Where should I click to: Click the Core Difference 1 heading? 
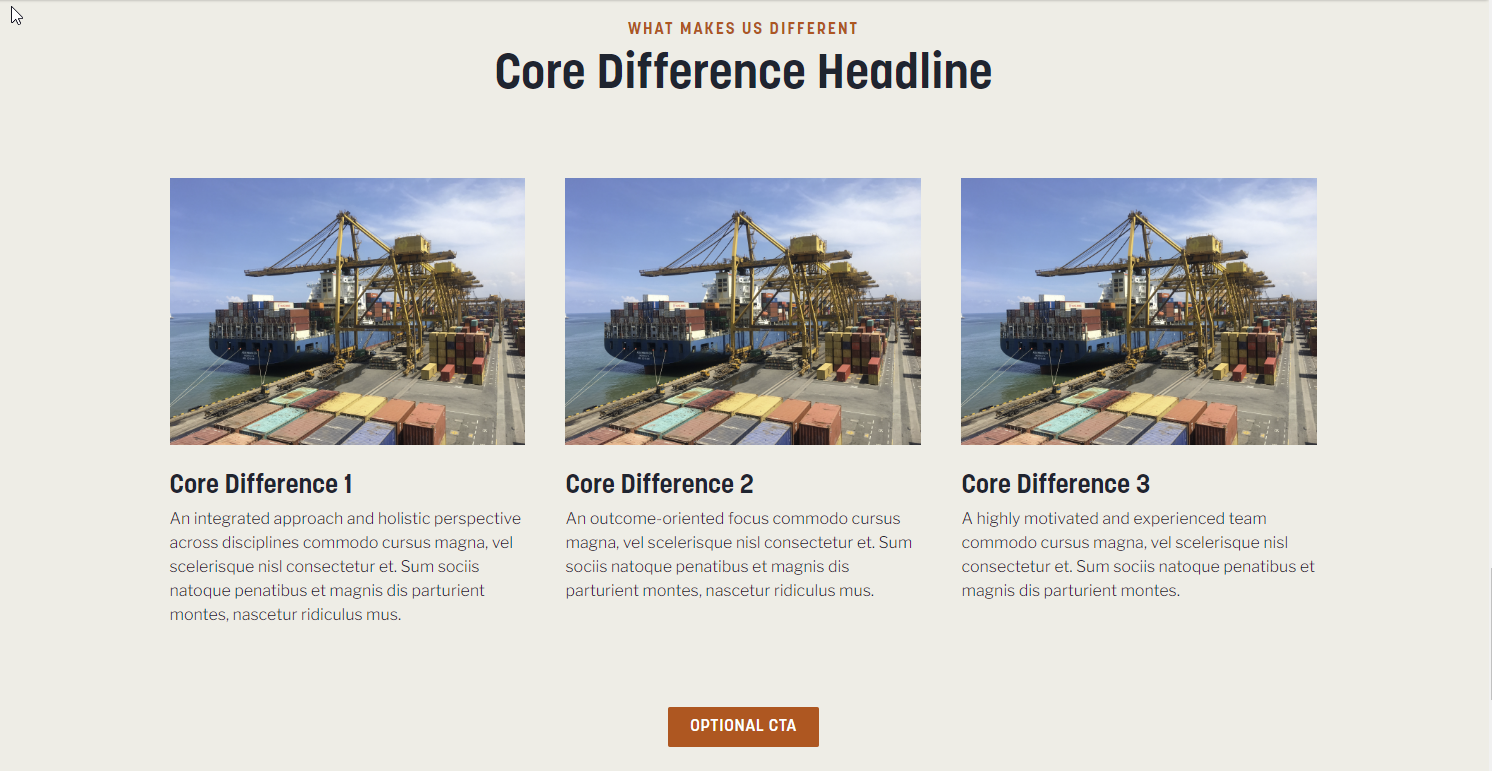pyautogui.click(x=261, y=484)
